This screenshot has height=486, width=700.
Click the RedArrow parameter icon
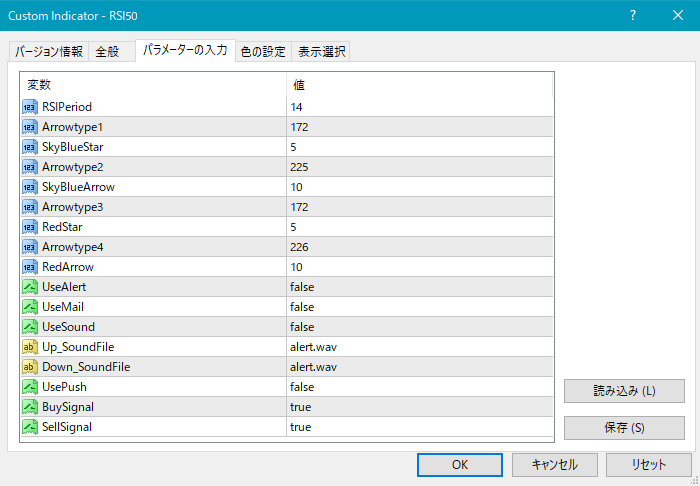tap(29, 267)
